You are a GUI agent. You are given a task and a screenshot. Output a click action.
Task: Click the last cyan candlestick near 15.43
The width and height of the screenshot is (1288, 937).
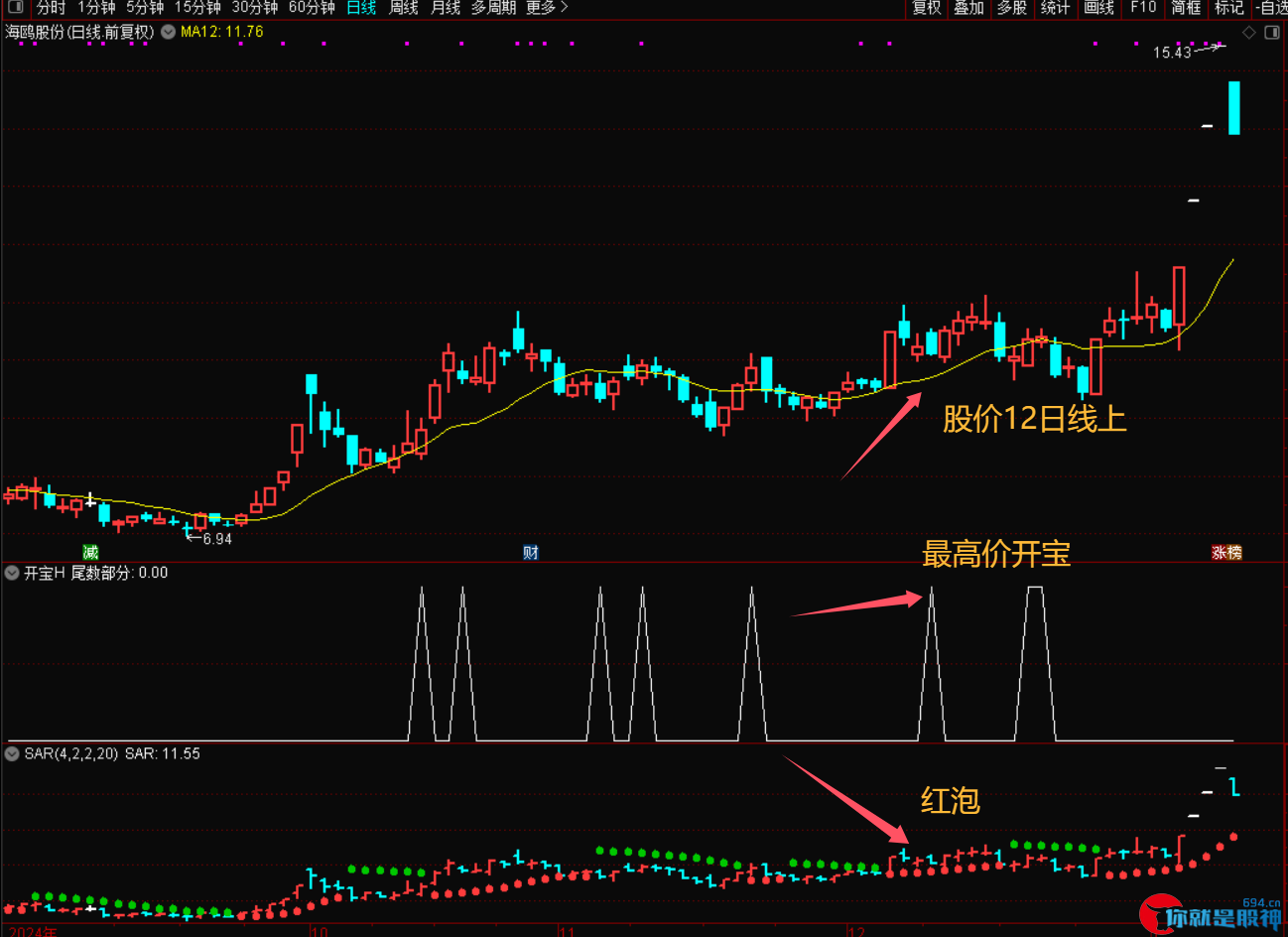1234,107
